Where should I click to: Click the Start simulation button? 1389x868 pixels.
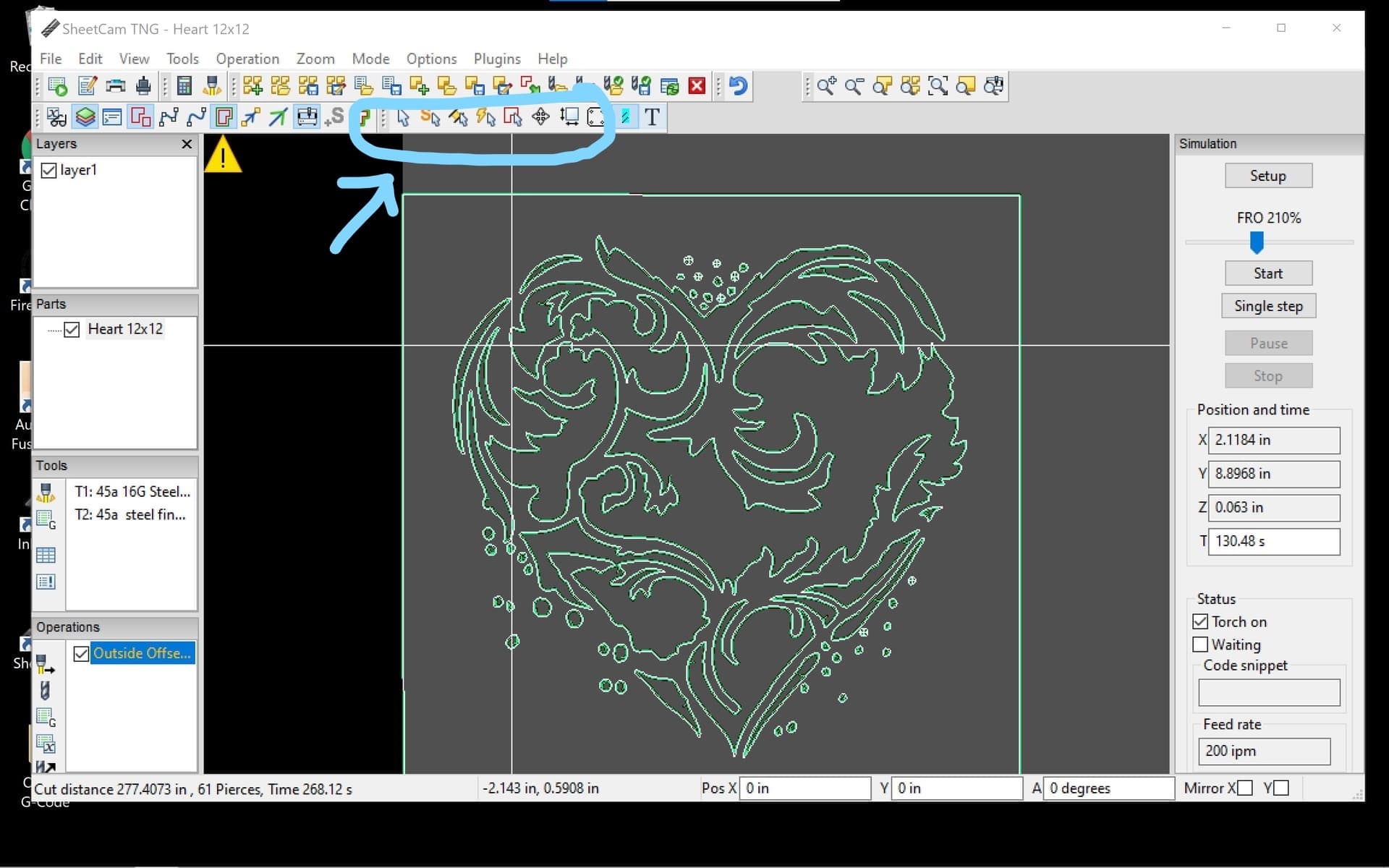coord(1268,273)
